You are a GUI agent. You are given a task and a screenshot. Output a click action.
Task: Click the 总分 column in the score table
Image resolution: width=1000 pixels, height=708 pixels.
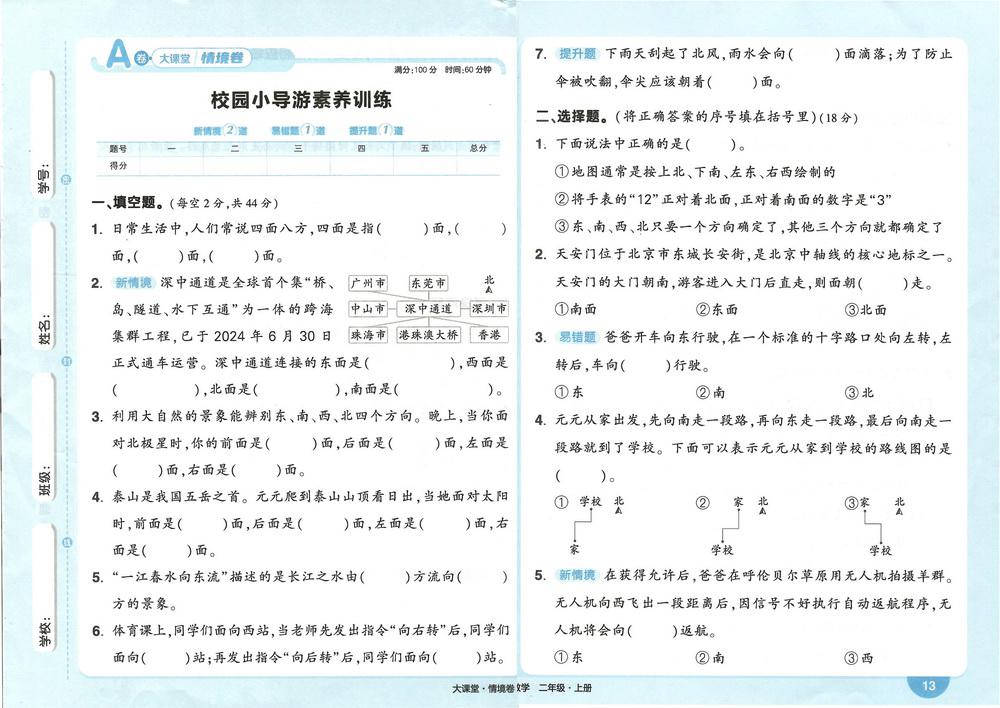tap(477, 148)
